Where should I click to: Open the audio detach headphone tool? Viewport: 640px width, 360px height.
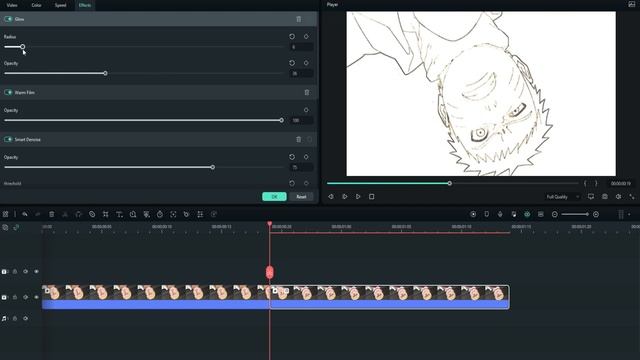[78, 214]
